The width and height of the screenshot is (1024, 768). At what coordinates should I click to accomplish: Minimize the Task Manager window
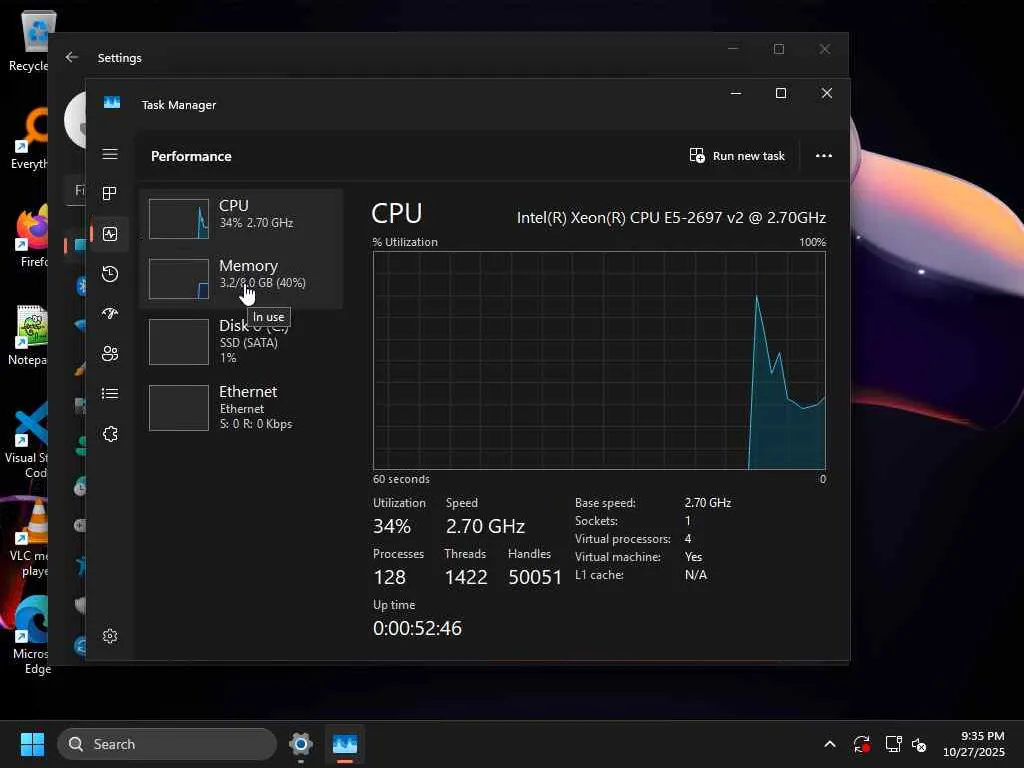tap(735, 93)
